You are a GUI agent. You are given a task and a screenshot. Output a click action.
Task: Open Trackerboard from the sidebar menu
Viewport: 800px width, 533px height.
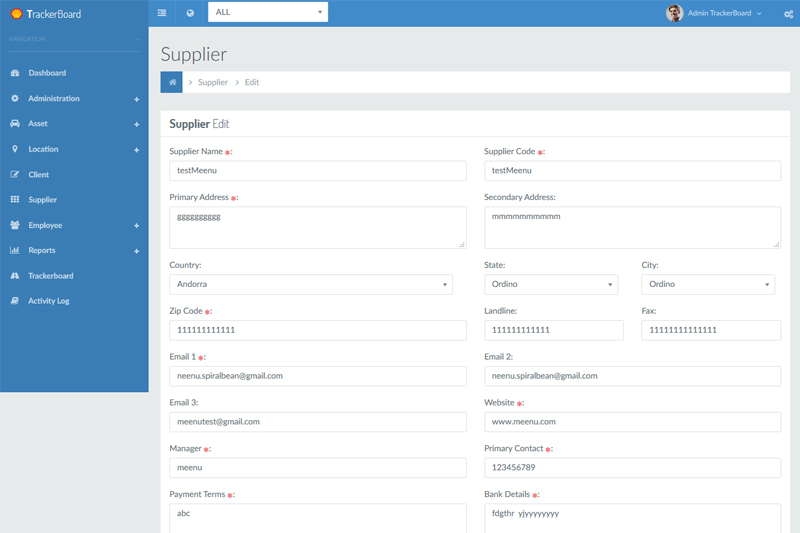click(50, 276)
